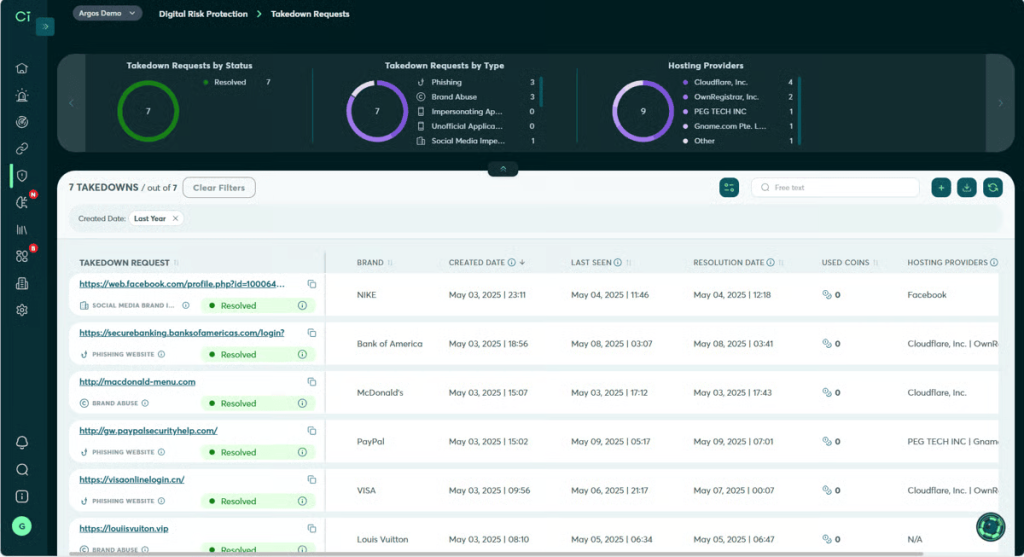Select the shield Digital Risk Protection icon

tap(22, 176)
